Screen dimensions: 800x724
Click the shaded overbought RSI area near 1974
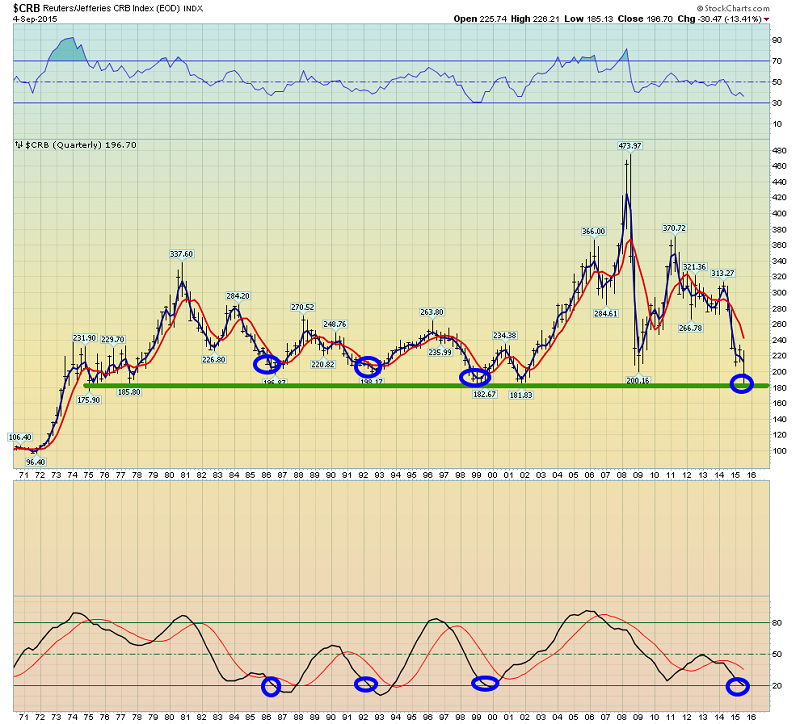(x=67, y=49)
